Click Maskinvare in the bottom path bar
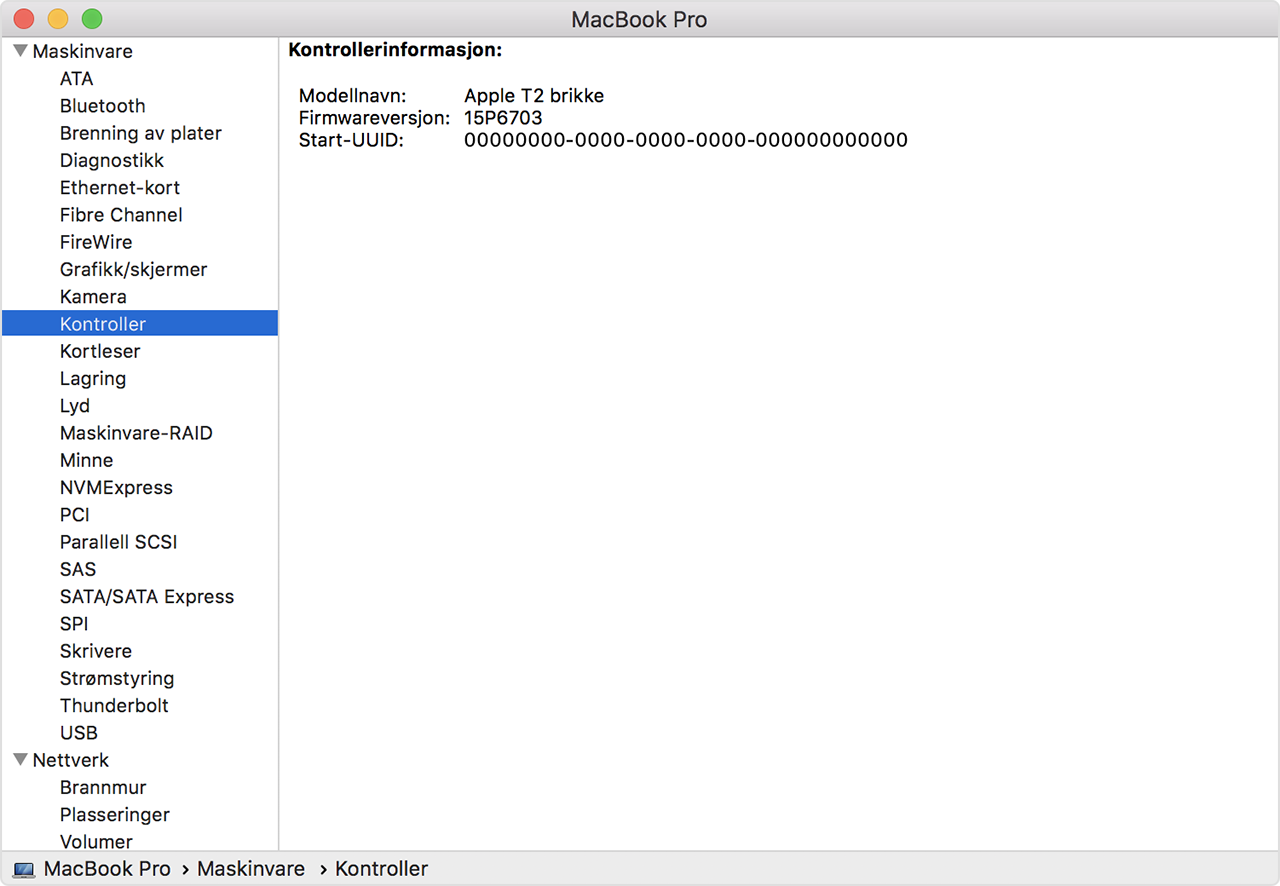Image resolution: width=1280 pixels, height=886 pixels. pyautogui.click(x=251, y=870)
